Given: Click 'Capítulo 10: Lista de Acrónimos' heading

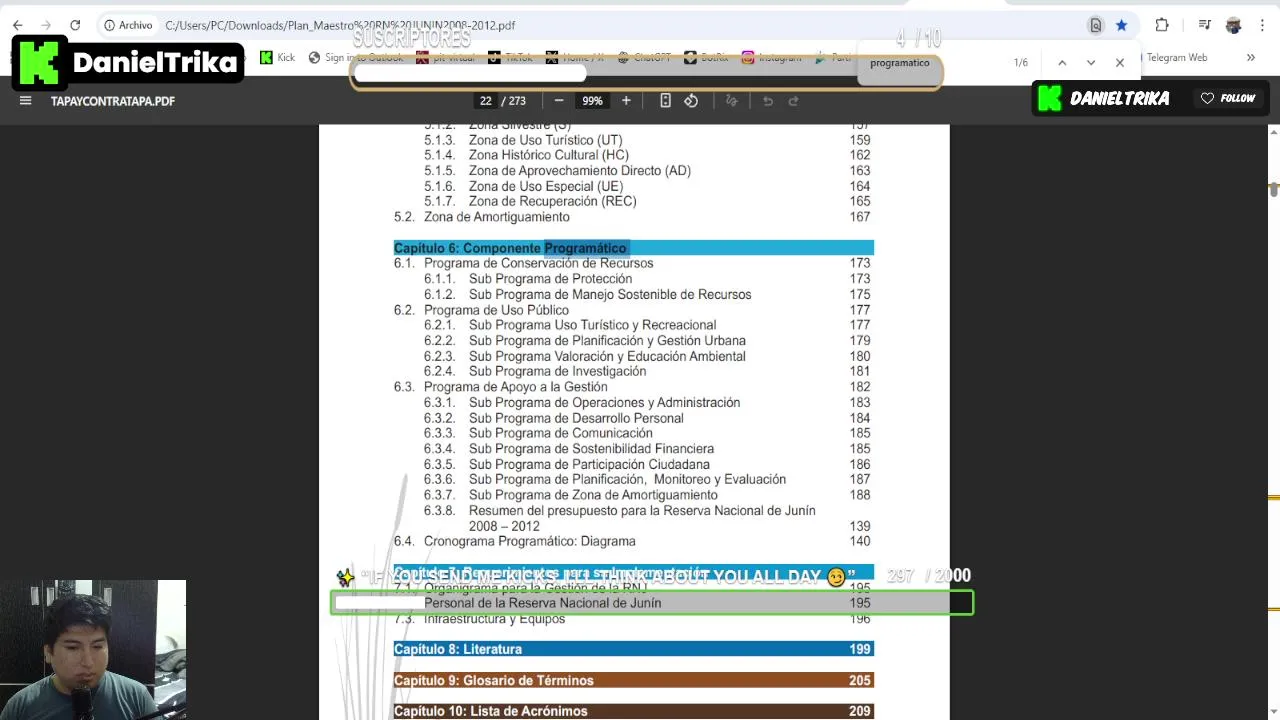Looking at the screenshot, I should click(491, 711).
